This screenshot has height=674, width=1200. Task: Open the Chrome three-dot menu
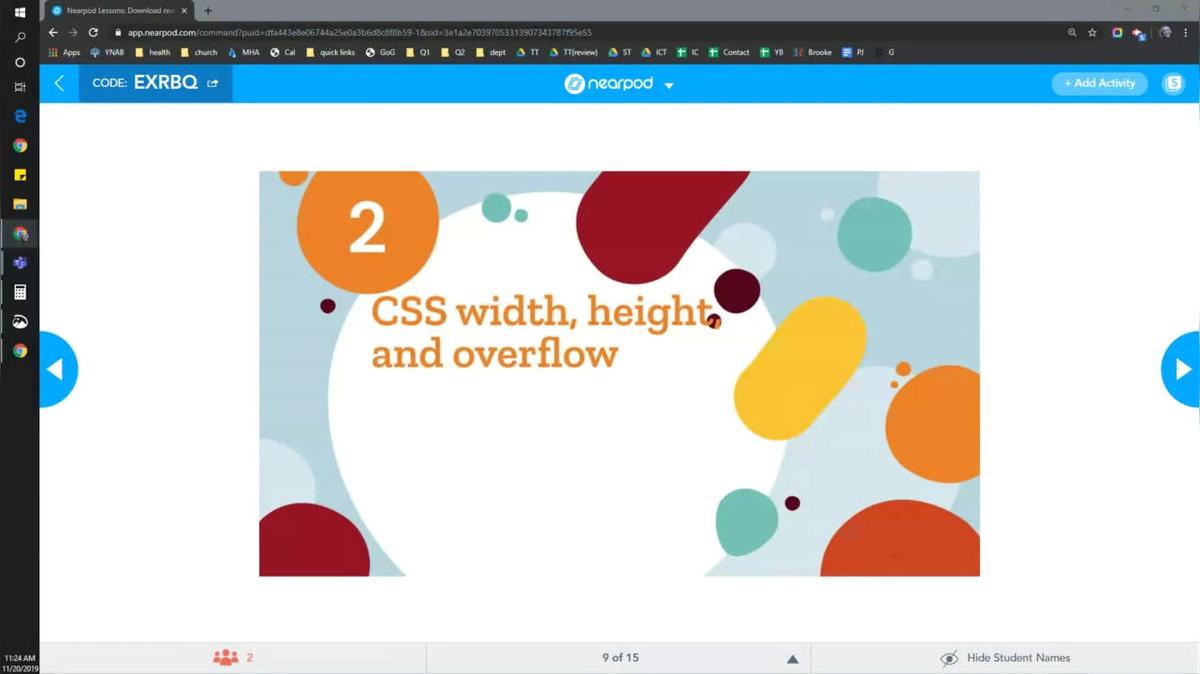[x=1187, y=32]
